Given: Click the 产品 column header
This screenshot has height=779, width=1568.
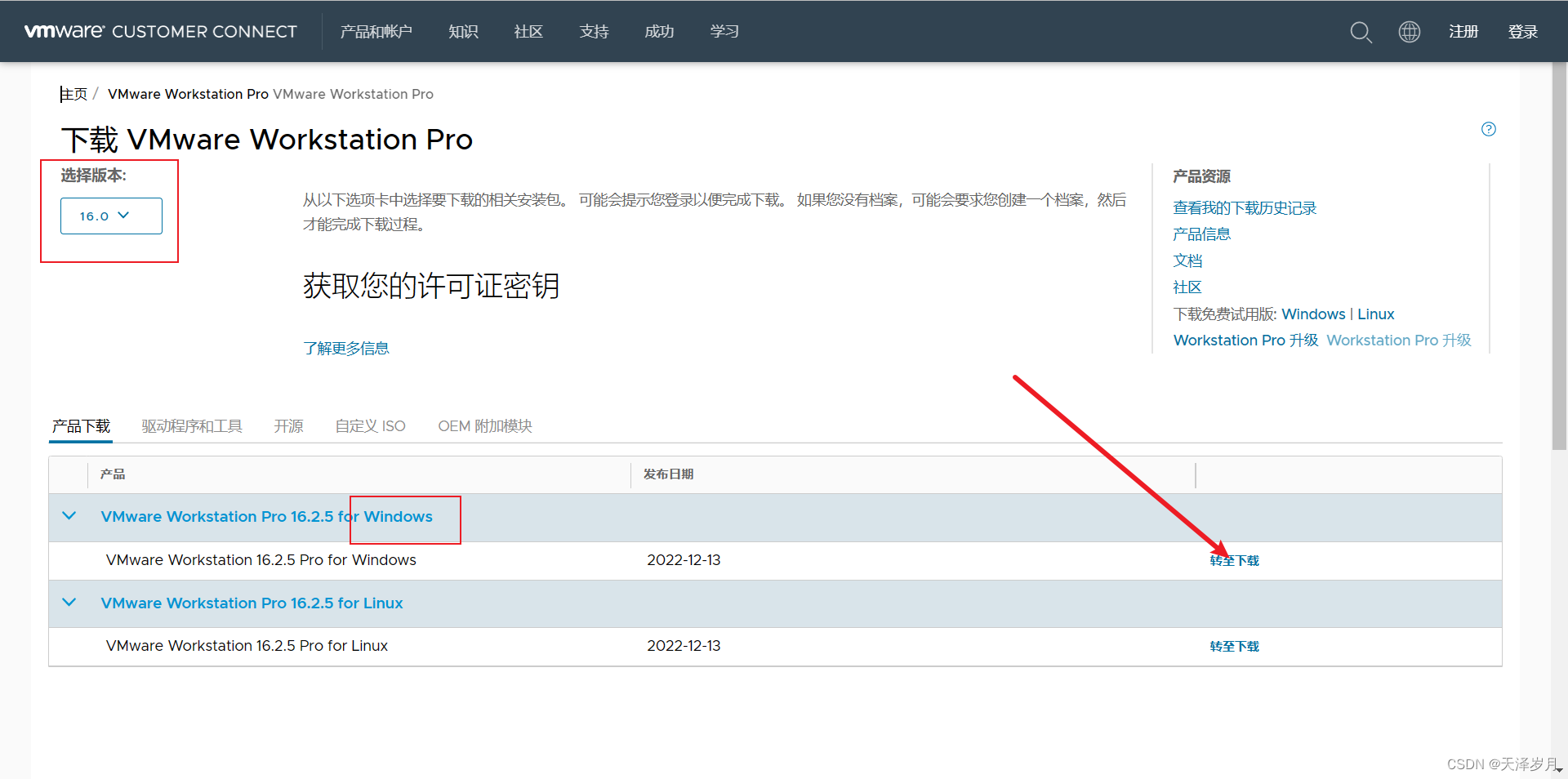Looking at the screenshot, I should pyautogui.click(x=113, y=474).
